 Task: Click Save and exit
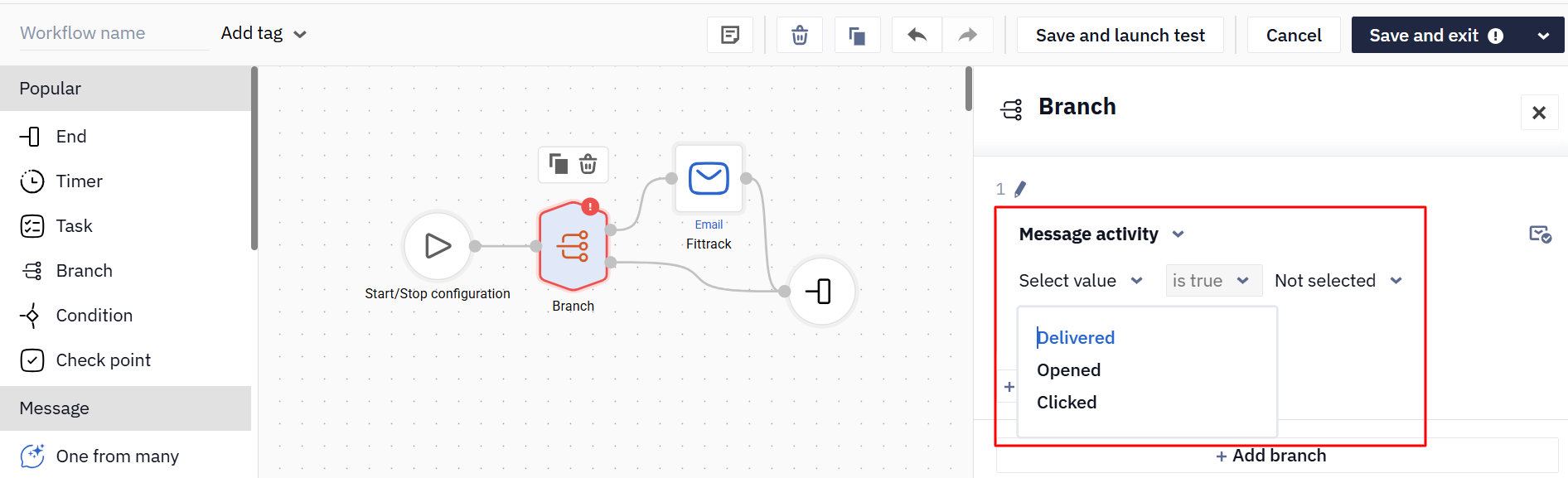click(x=1437, y=36)
